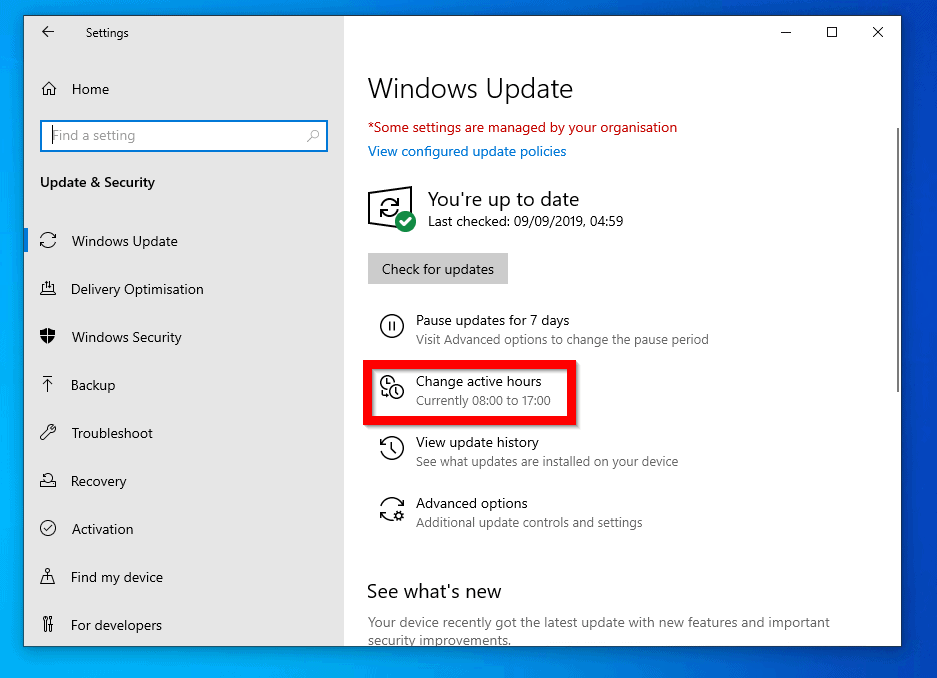Screen dimensions: 937x678
Task: Click the View update history icon
Action: coord(391,449)
